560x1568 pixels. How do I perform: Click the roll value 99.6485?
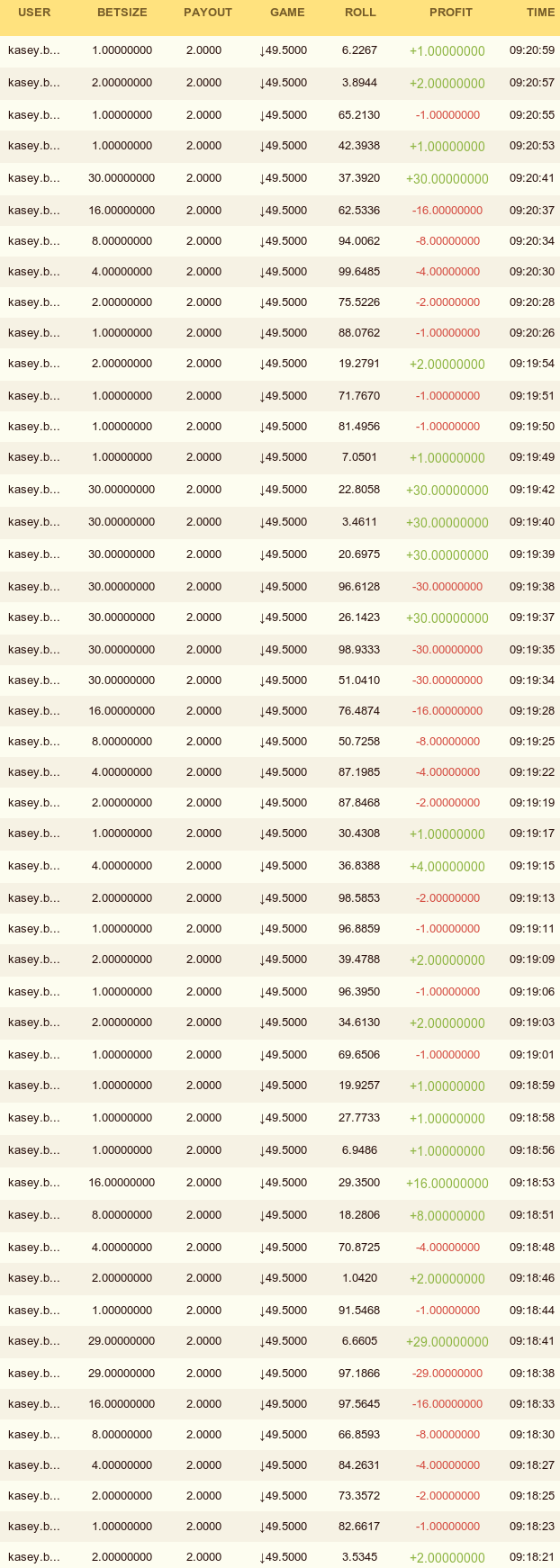[359, 272]
